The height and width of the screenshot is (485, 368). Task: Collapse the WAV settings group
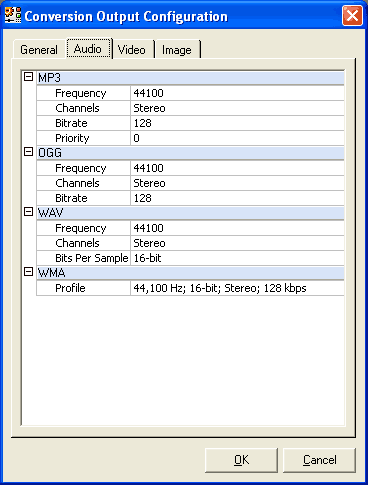point(29,212)
